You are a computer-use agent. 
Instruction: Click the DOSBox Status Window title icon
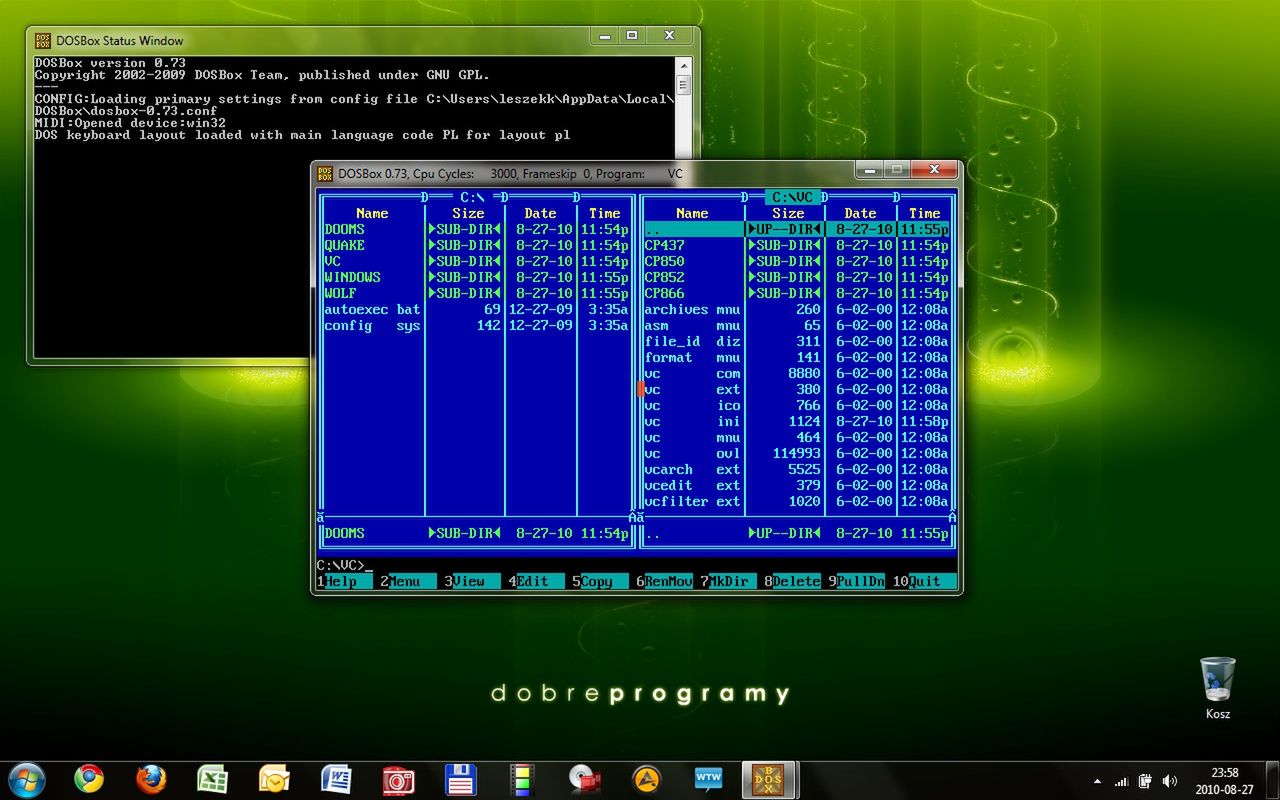(43, 41)
